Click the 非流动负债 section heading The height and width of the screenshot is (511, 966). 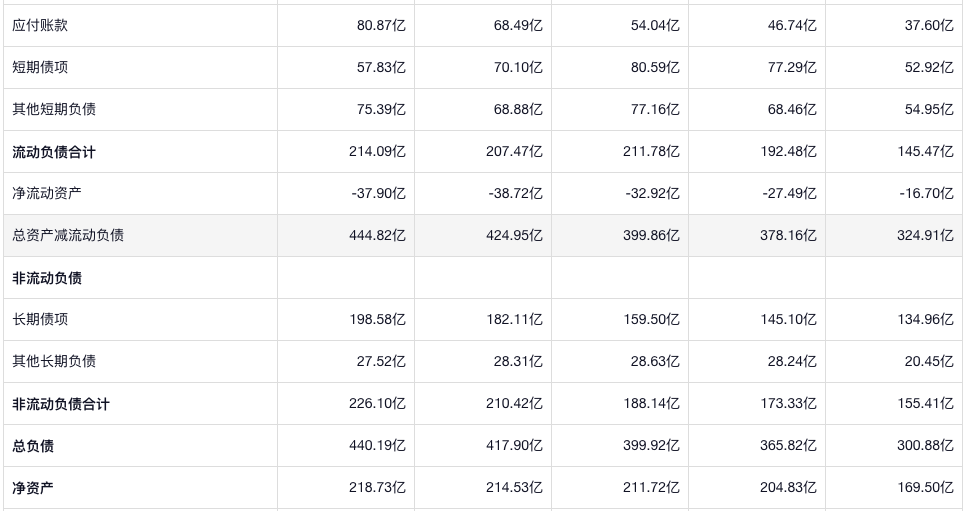tap(47, 278)
